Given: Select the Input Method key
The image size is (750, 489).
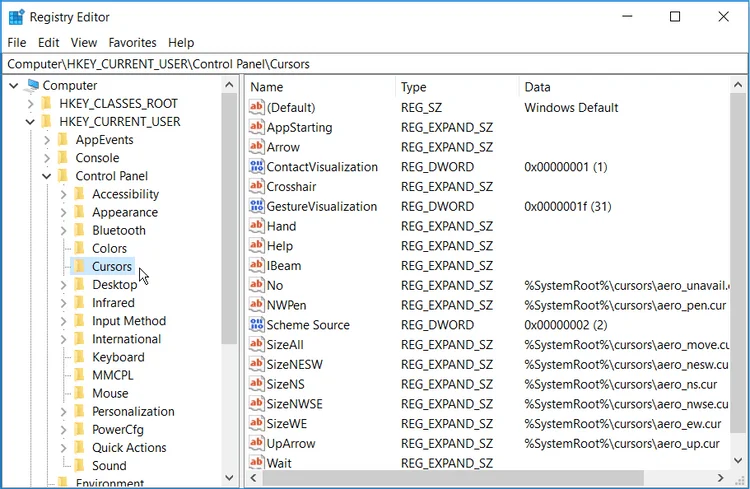Looking at the screenshot, I should (129, 321).
